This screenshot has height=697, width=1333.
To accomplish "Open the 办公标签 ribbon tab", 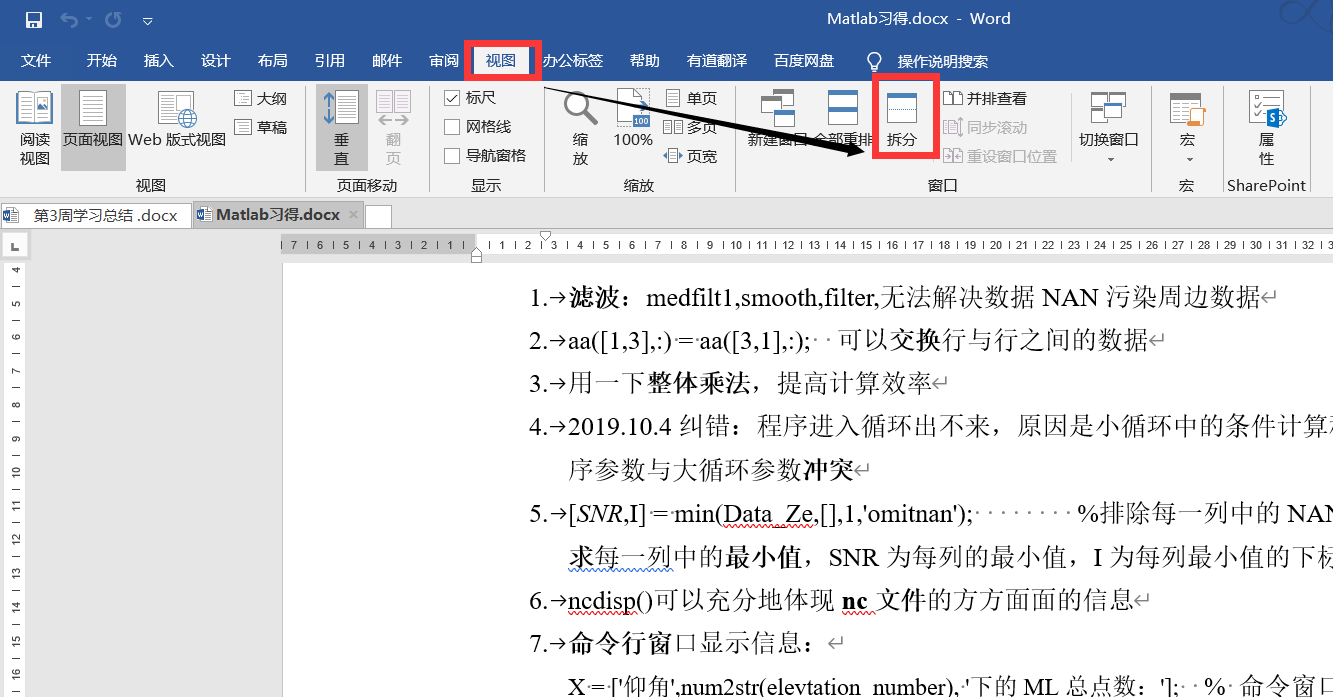I will pyautogui.click(x=573, y=61).
